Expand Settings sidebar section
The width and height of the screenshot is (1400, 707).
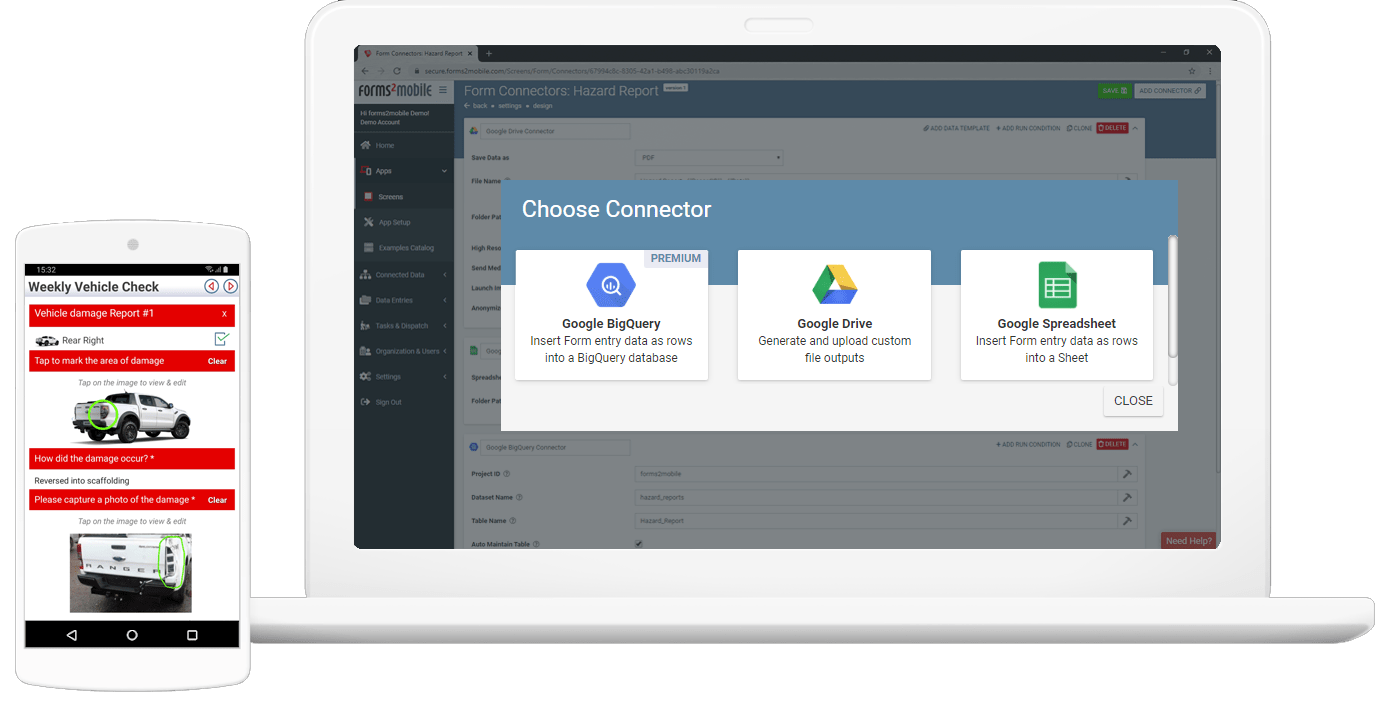click(x=404, y=377)
